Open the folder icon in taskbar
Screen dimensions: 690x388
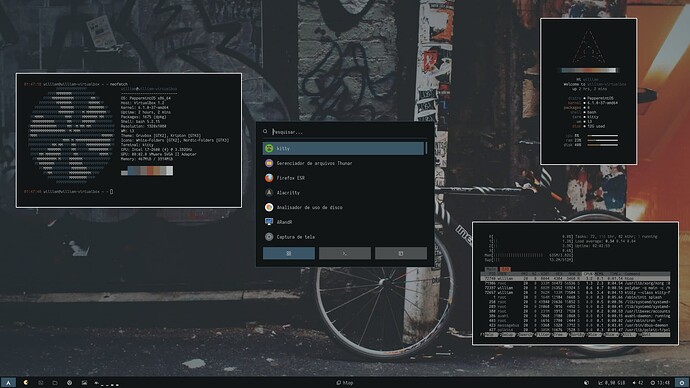55,383
